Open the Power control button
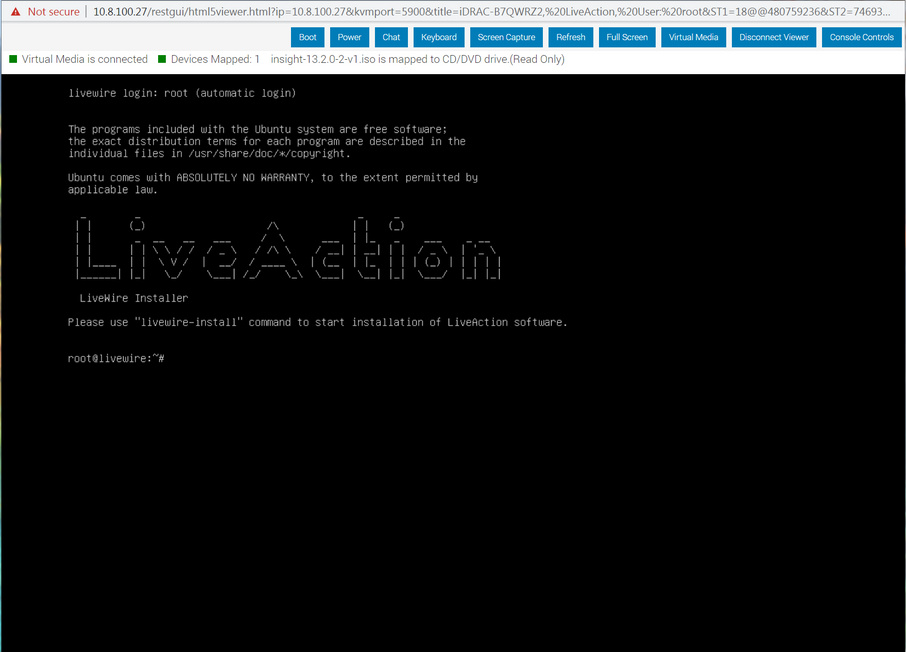Image resolution: width=906 pixels, height=652 pixels. click(x=349, y=37)
